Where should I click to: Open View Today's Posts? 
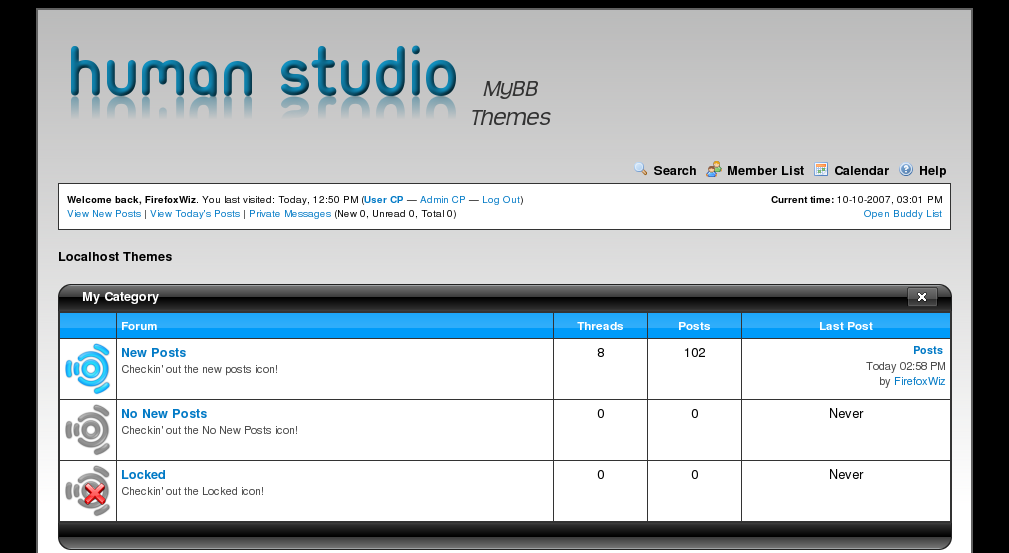point(195,214)
